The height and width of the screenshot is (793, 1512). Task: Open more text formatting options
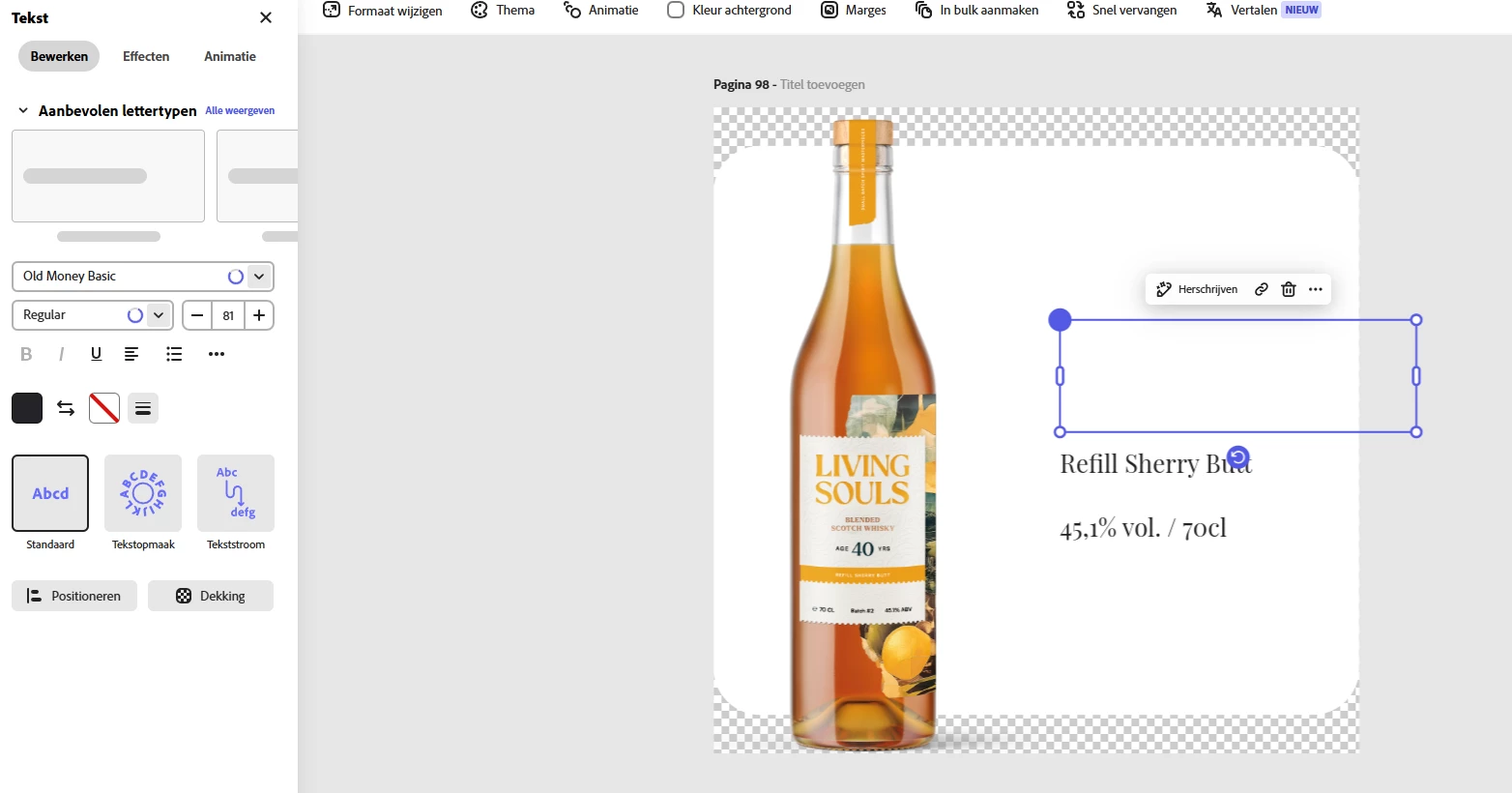click(x=217, y=354)
